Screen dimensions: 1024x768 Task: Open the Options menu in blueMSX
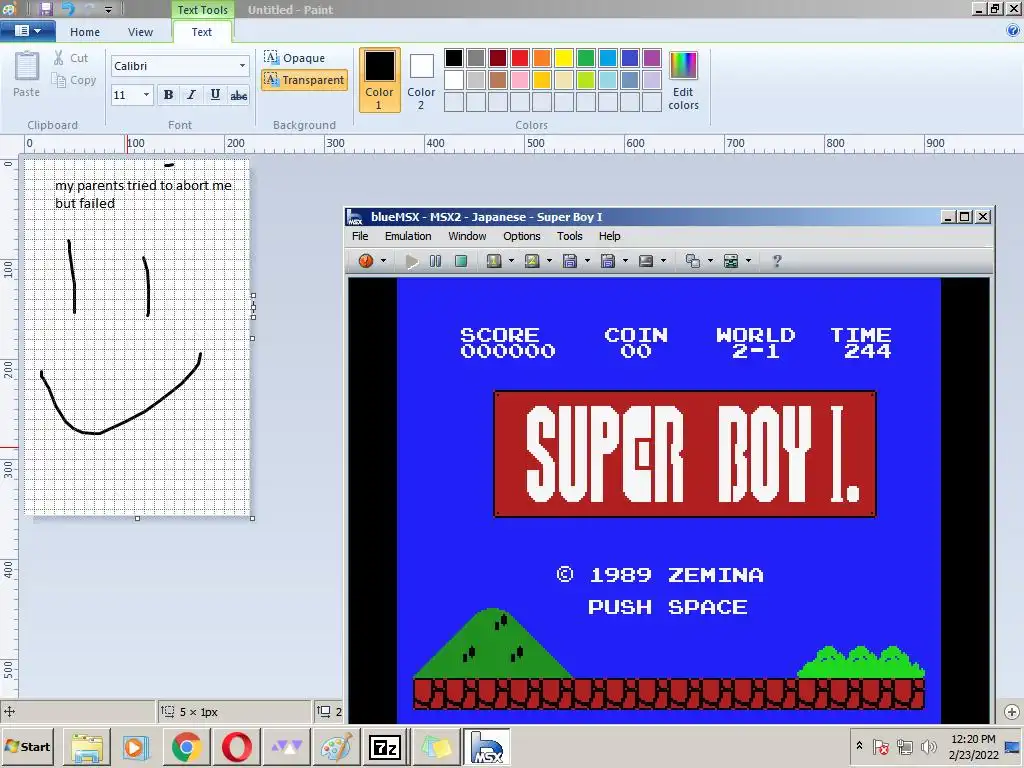(x=521, y=236)
